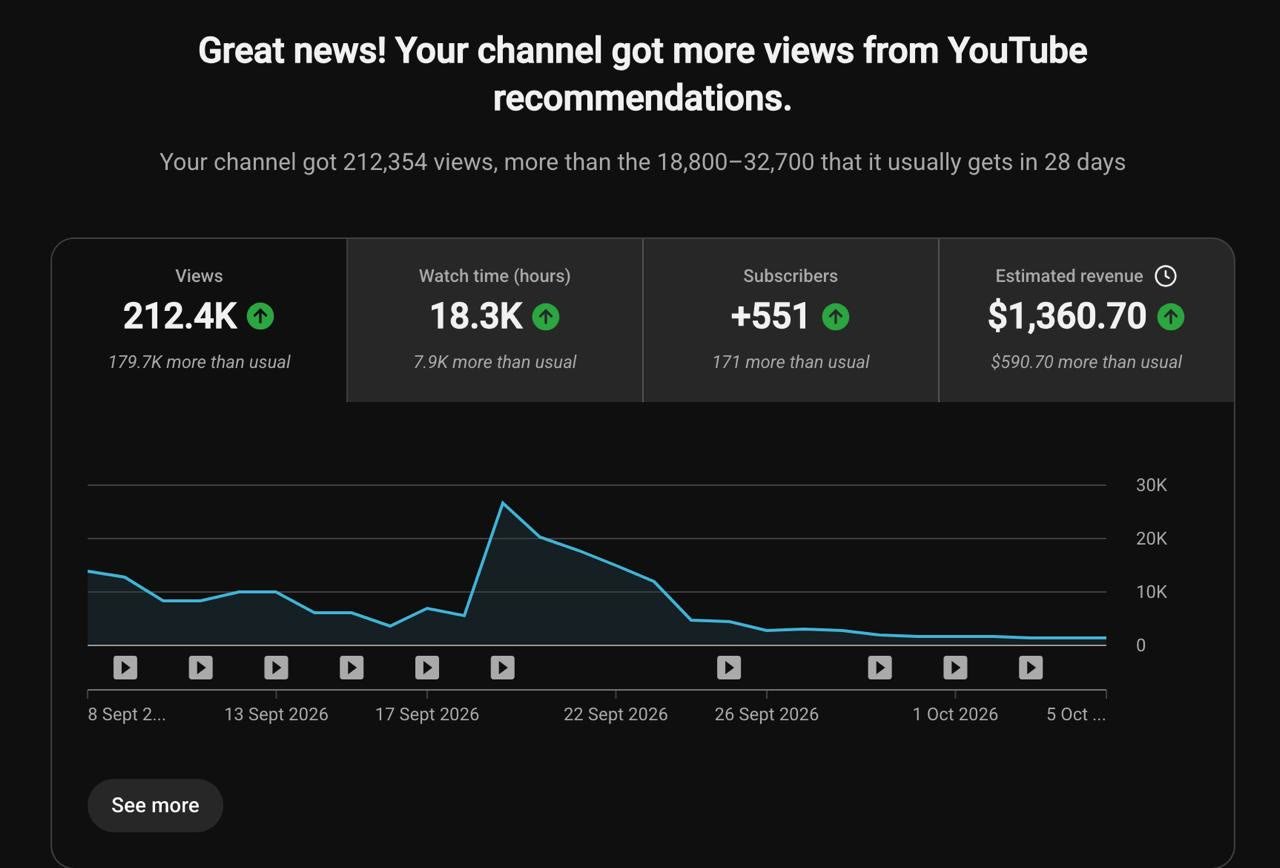This screenshot has width=1280, height=868.
Task: Click the green up arrow beside +551 subscribers
Action: click(x=835, y=317)
